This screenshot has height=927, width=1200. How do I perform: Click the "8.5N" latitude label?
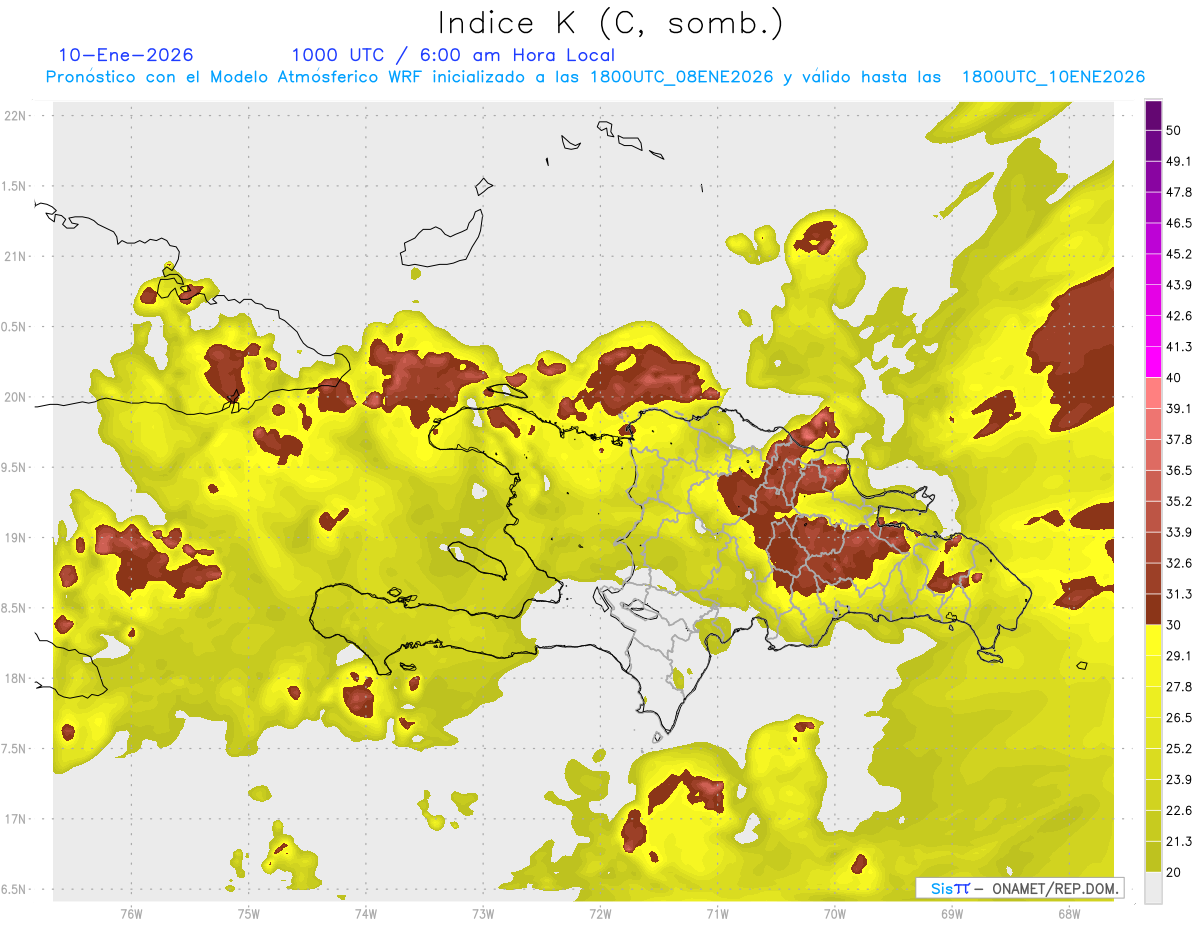click(15, 608)
